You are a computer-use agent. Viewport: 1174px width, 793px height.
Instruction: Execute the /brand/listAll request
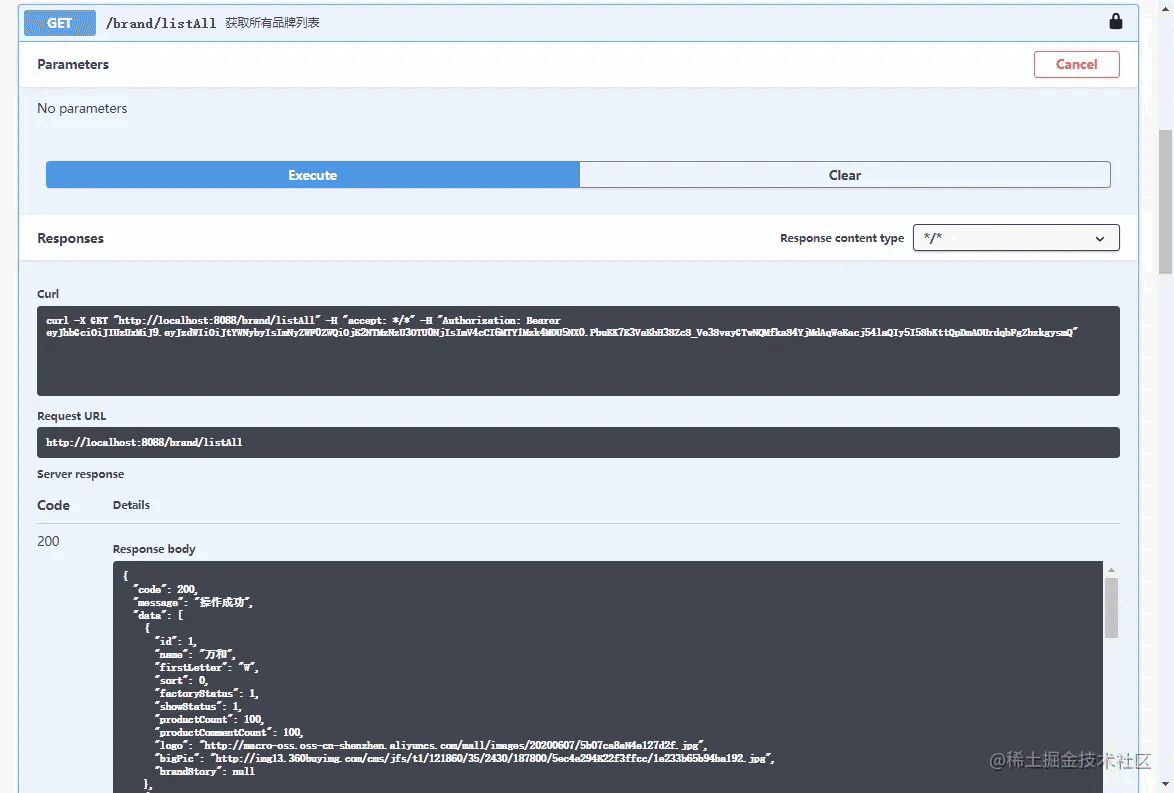(x=312, y=174)
